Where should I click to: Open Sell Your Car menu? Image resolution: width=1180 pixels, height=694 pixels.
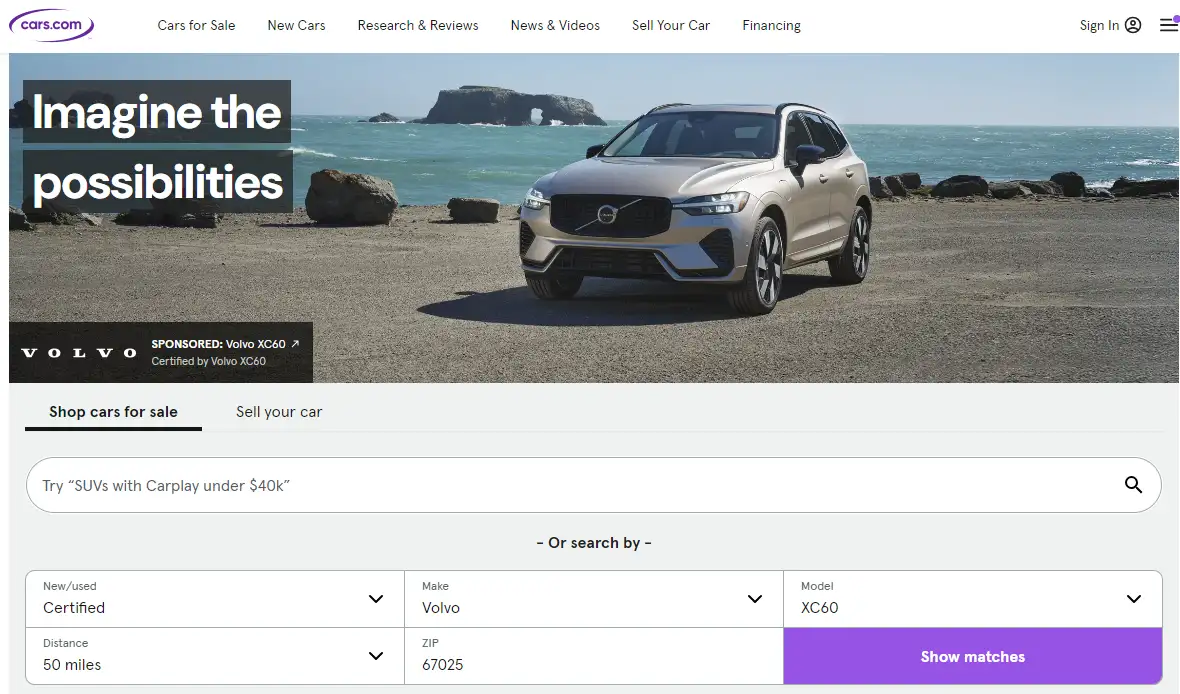[671, 25]
